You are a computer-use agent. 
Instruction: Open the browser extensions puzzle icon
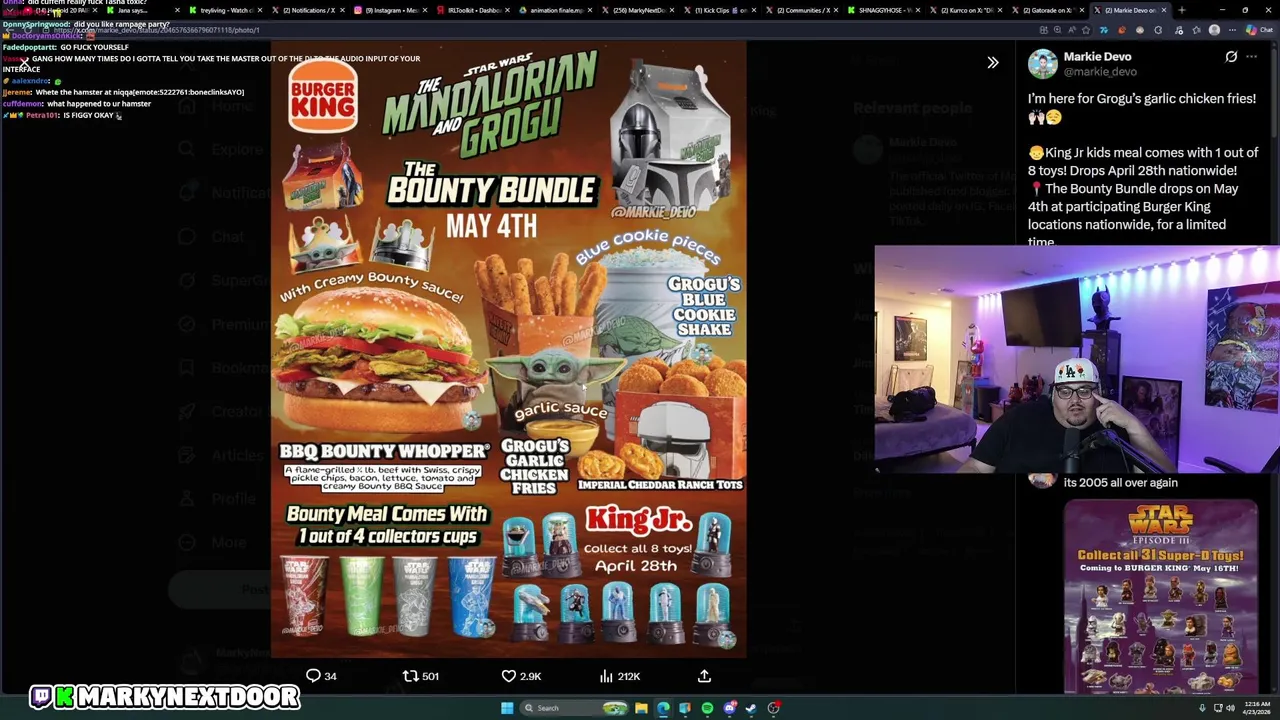(x=1158, y=30)
